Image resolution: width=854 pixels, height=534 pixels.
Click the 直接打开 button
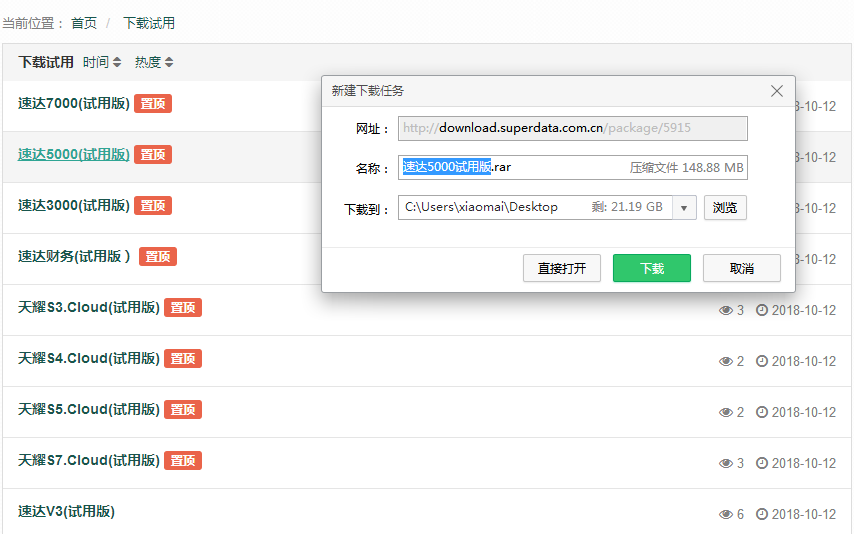tap(561, 268)
